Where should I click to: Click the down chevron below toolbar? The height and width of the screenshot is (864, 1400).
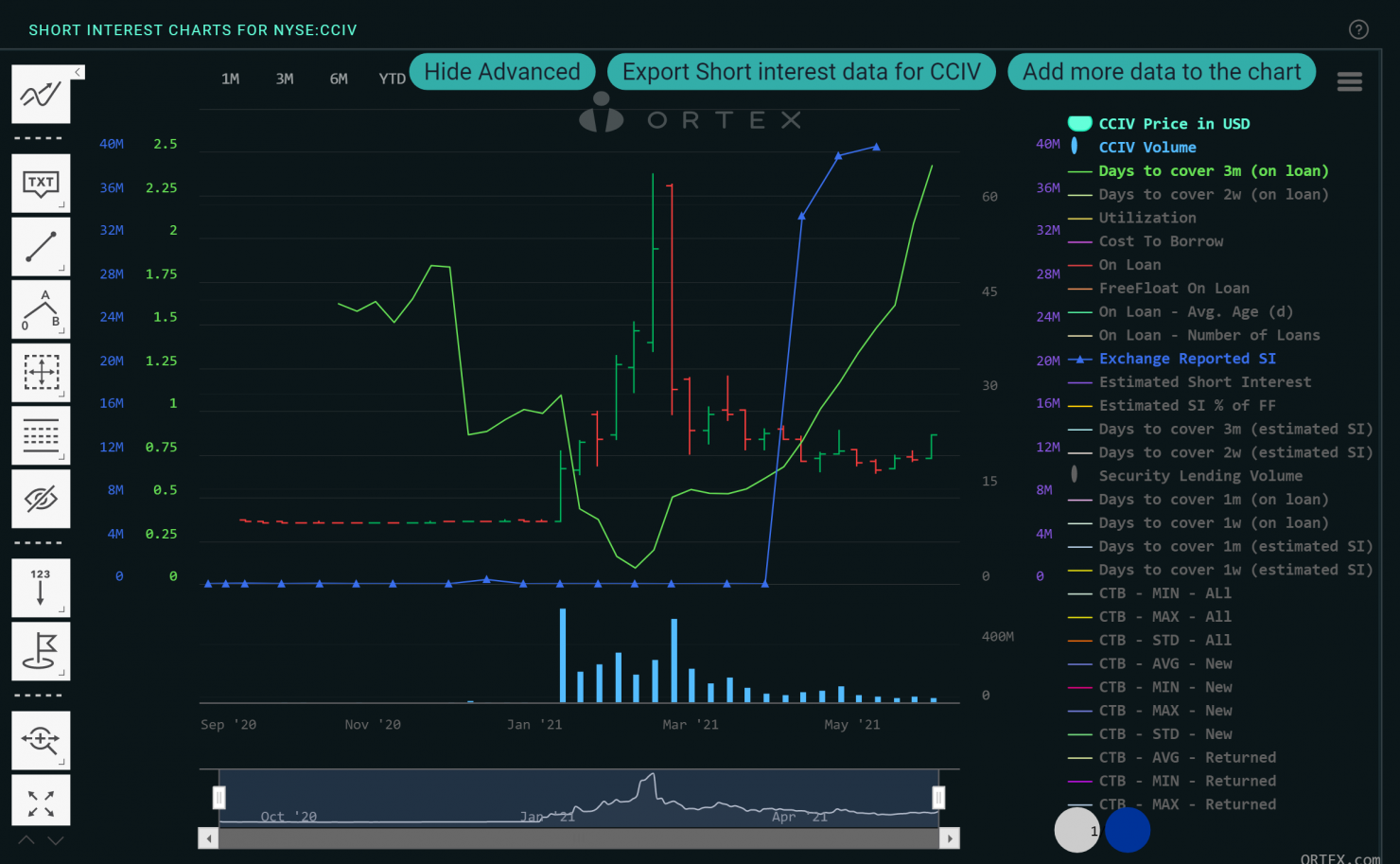pos(56,839)
